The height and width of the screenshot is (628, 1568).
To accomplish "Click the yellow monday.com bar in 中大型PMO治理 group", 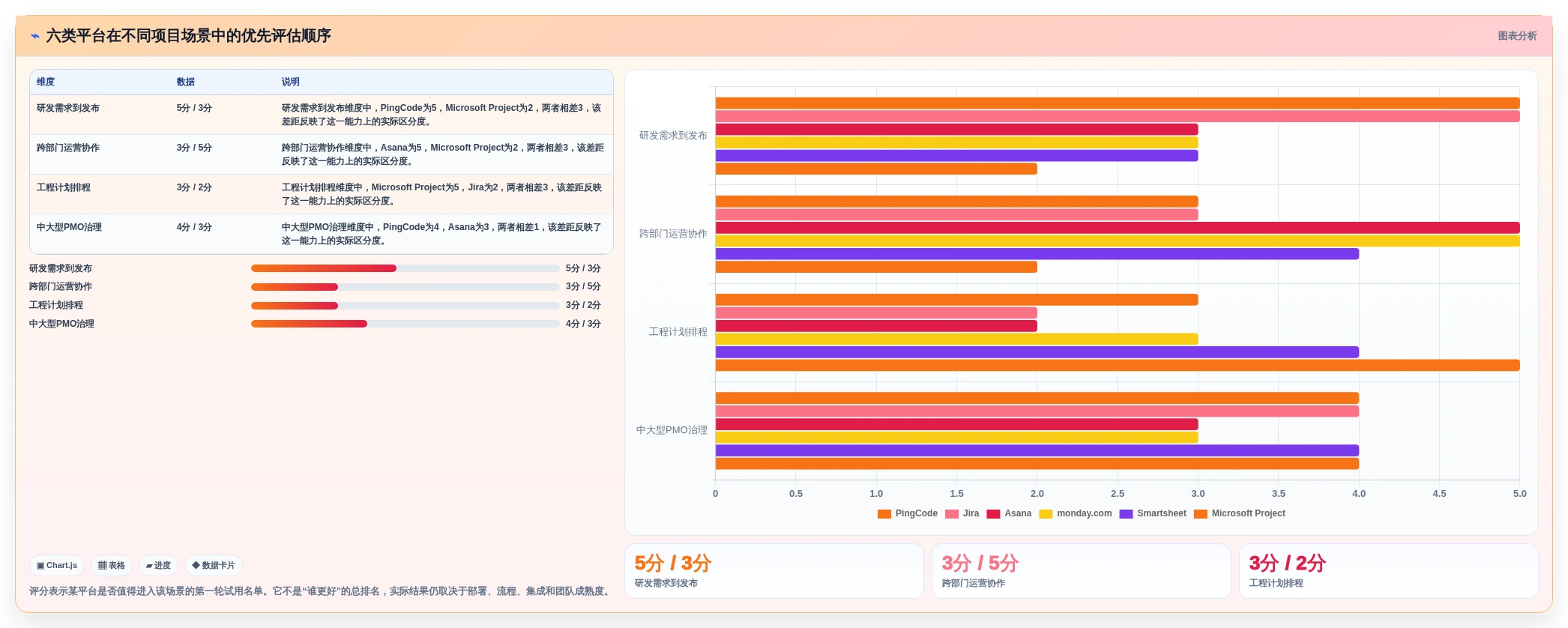I will [957, 438].
